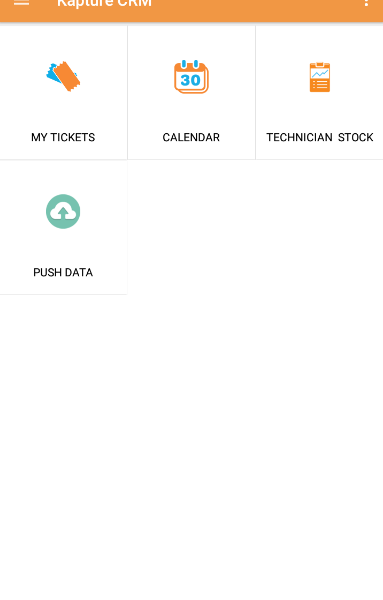Screen dimensions: 383x600
Task: Select the PUSH DATA label
Action: click(63, 272)
